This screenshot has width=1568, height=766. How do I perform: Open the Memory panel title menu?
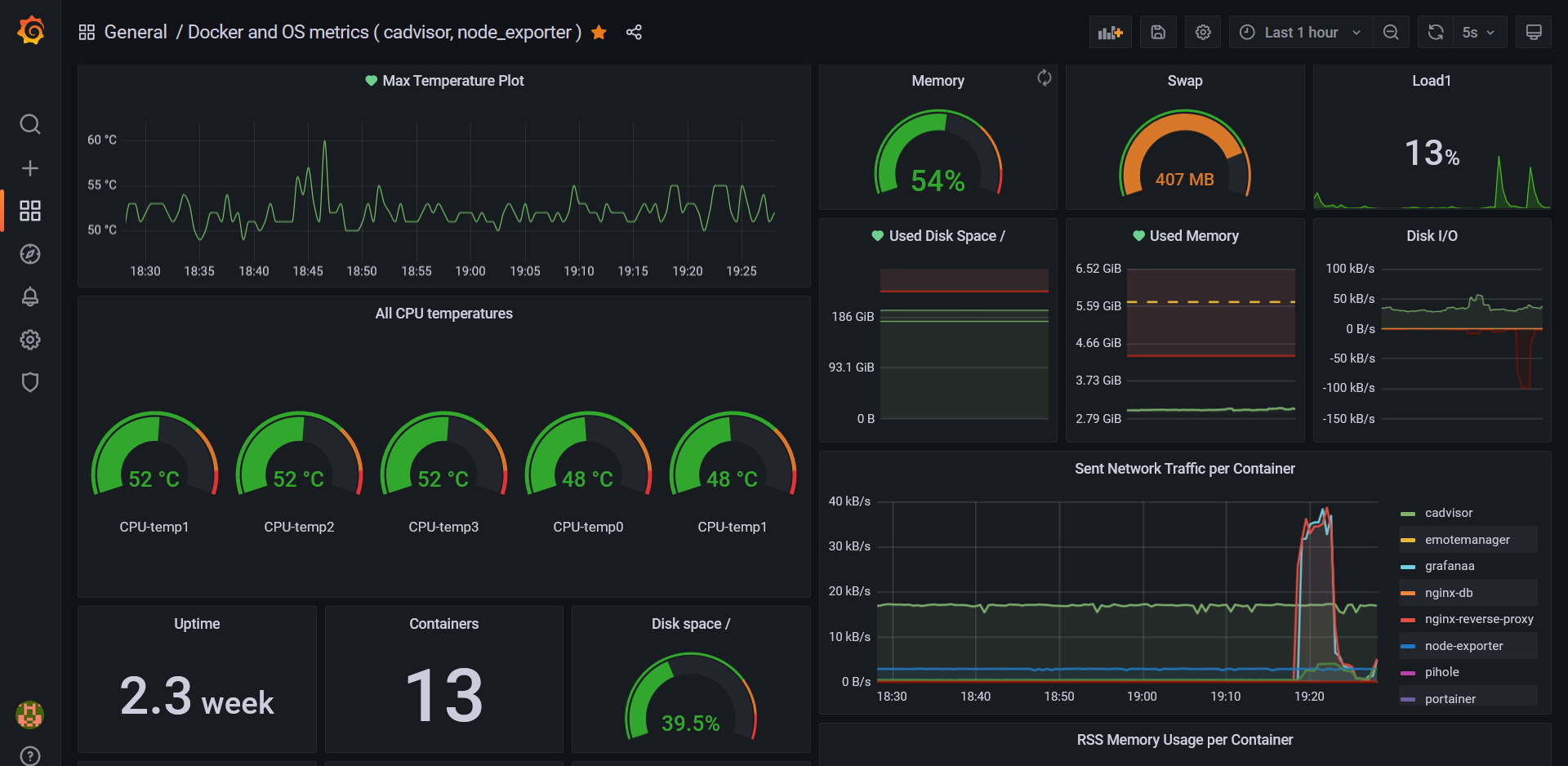coord(938,81)
